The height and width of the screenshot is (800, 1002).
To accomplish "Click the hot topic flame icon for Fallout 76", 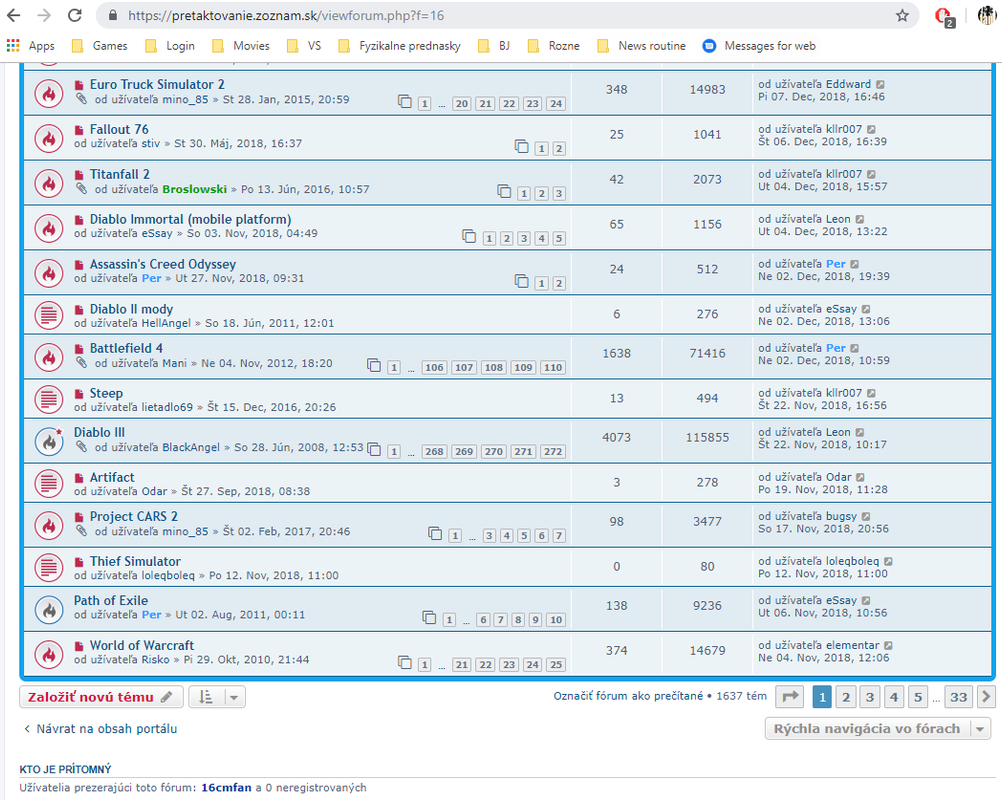I will pos(49,139).
